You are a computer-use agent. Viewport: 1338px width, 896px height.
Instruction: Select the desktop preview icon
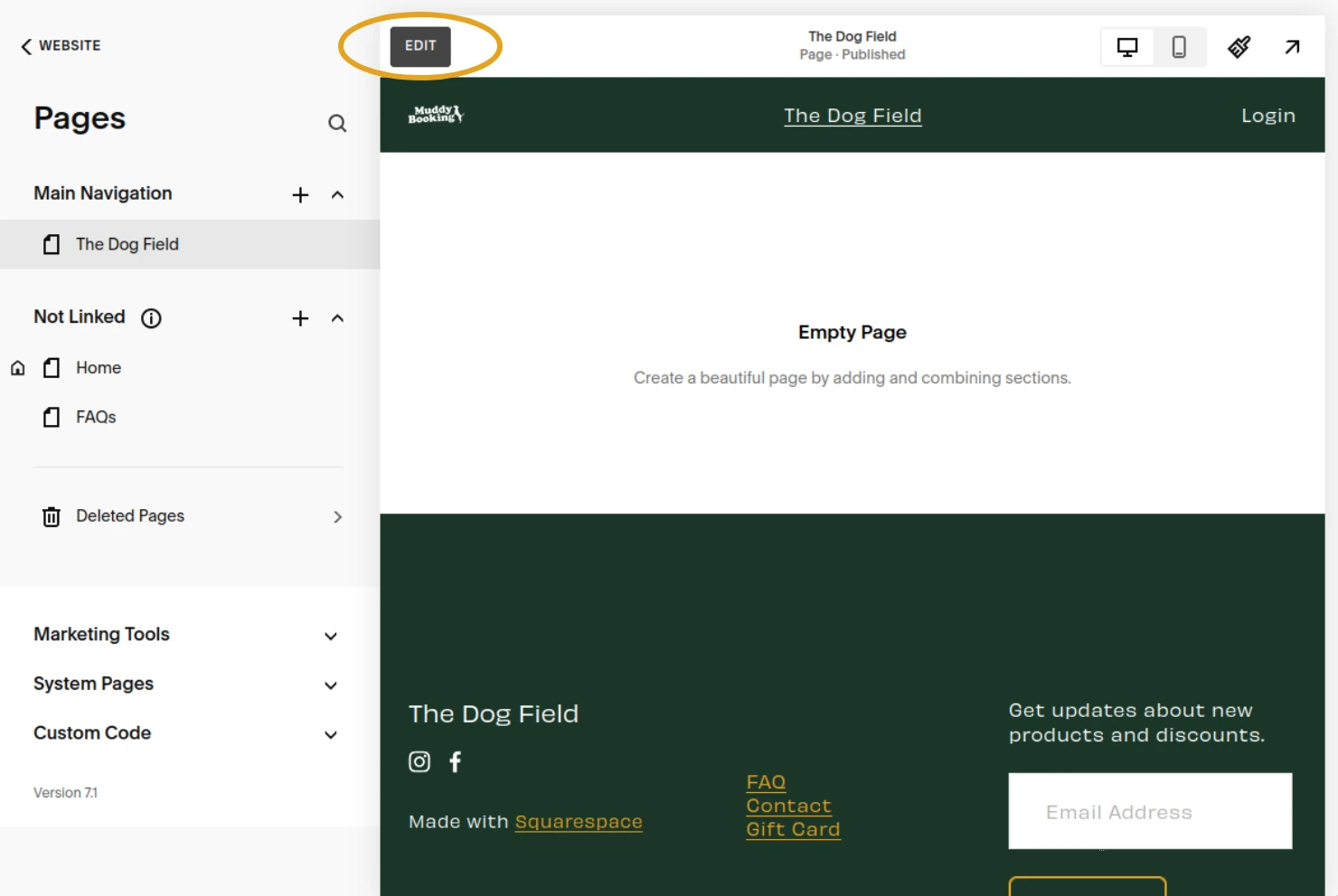click(1126, 46)
